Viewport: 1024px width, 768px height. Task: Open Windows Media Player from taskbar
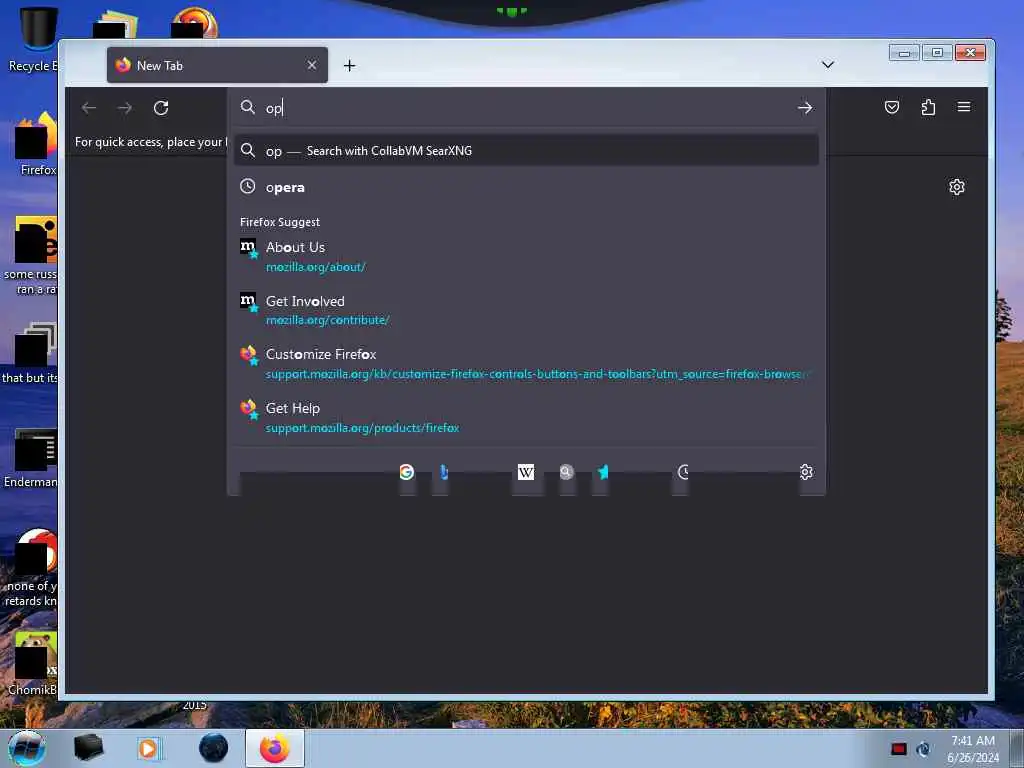[x=148, y=748]
